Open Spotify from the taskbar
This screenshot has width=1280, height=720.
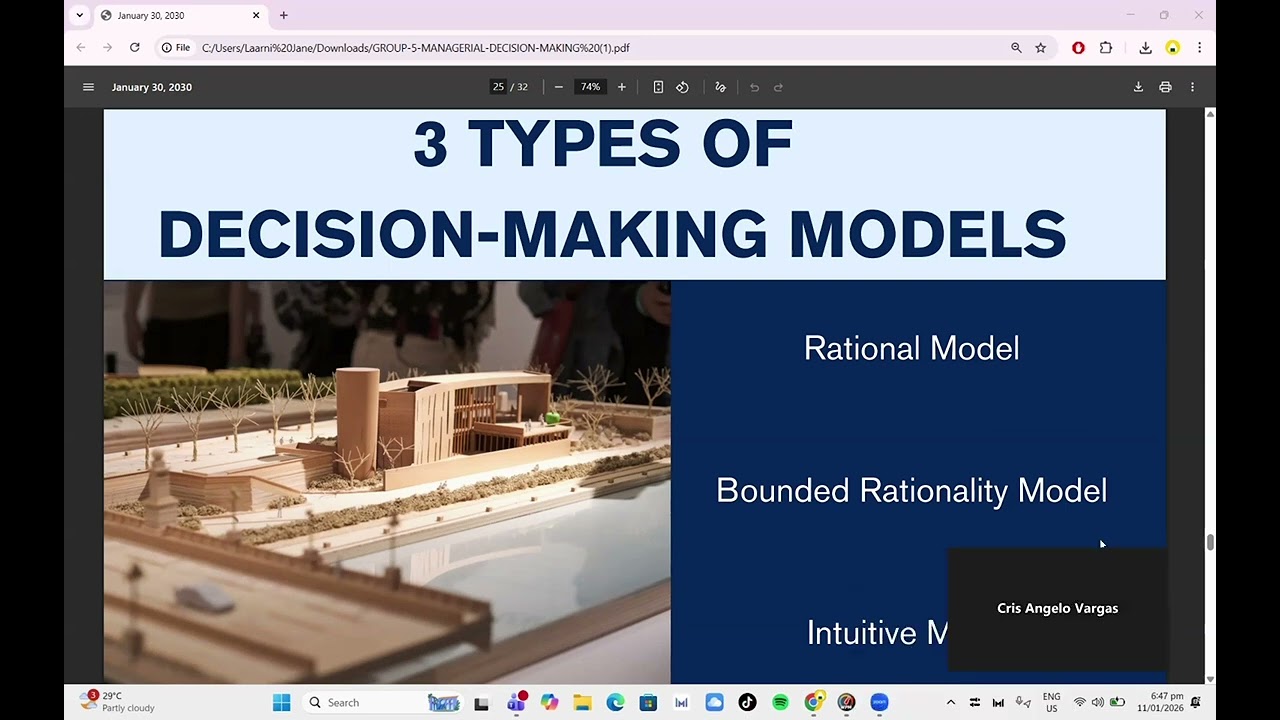[x=780, y=702]
